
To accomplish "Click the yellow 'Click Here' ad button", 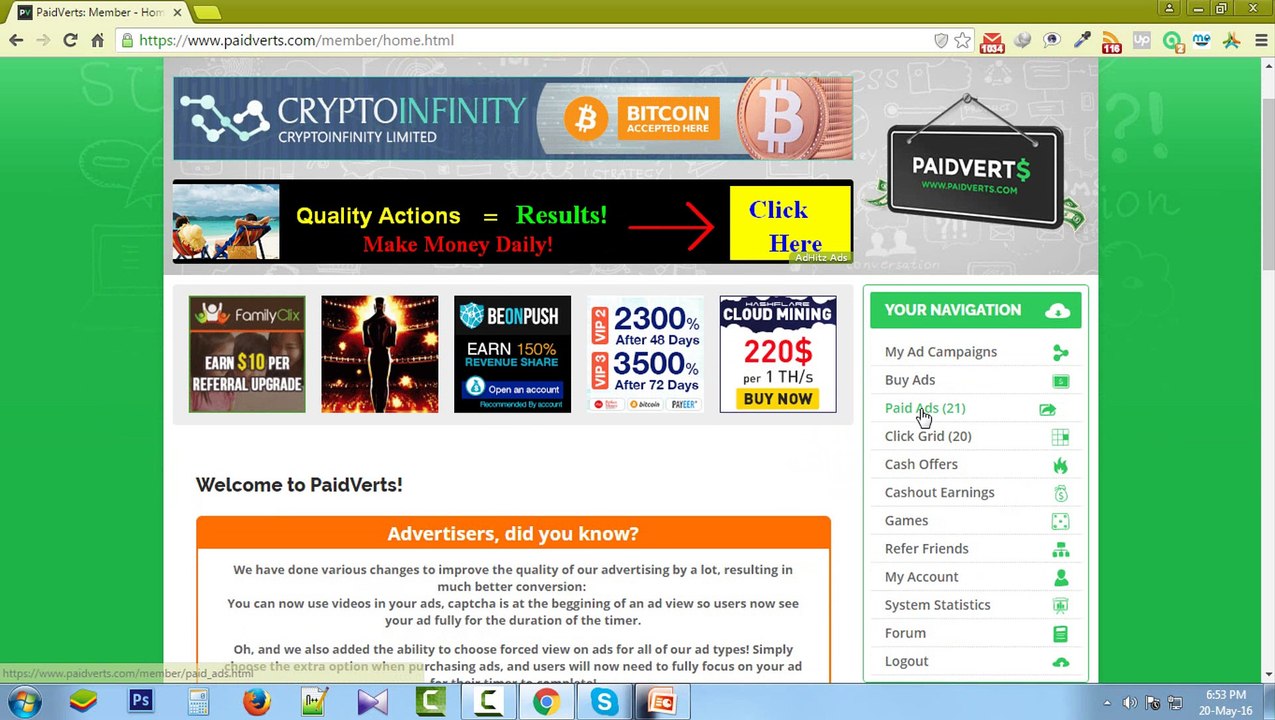I will 790,223.
